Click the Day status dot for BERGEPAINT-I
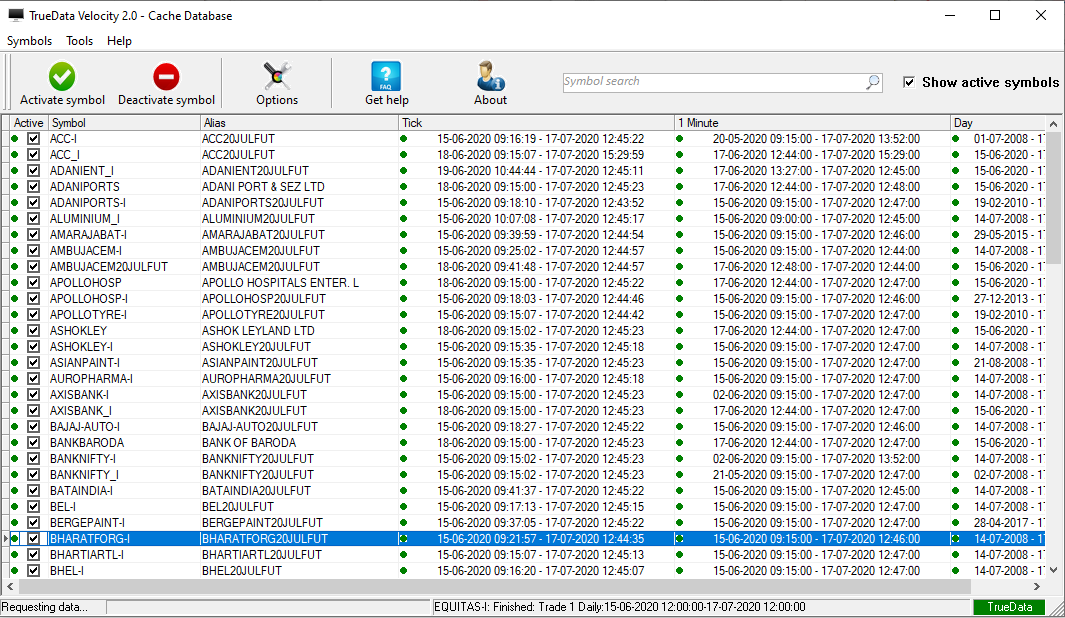1065x618 pixels. tap(956, 523)
